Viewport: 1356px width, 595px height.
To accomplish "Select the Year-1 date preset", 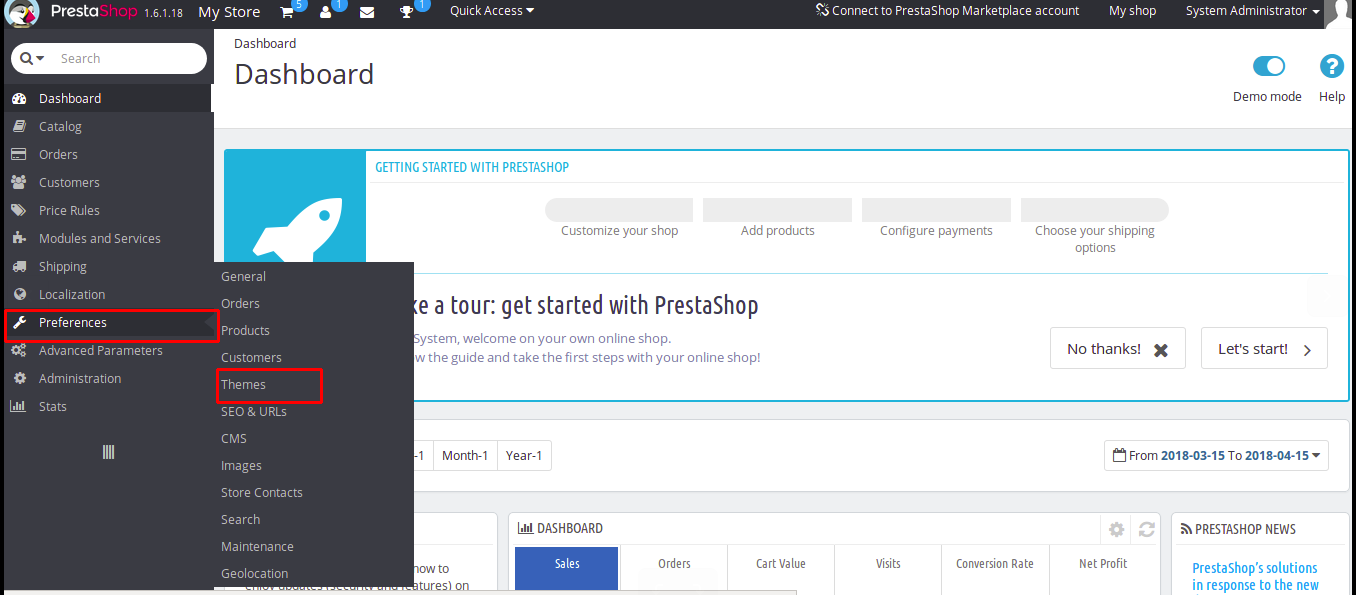I will [x=524, y=455].
